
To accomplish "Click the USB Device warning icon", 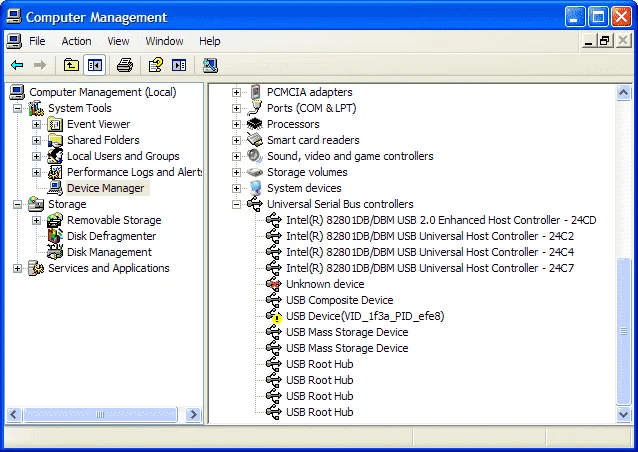I will 274,316.
